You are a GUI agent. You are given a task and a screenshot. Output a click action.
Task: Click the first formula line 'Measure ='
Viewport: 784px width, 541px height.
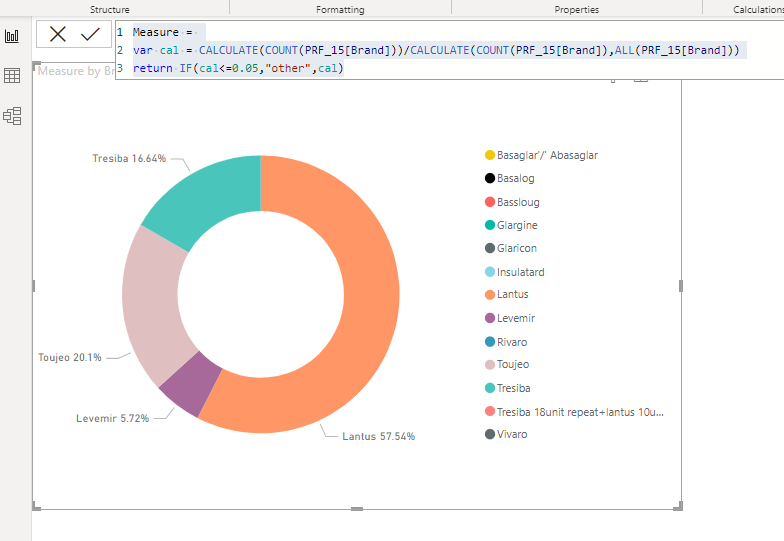tap(163, 32)
